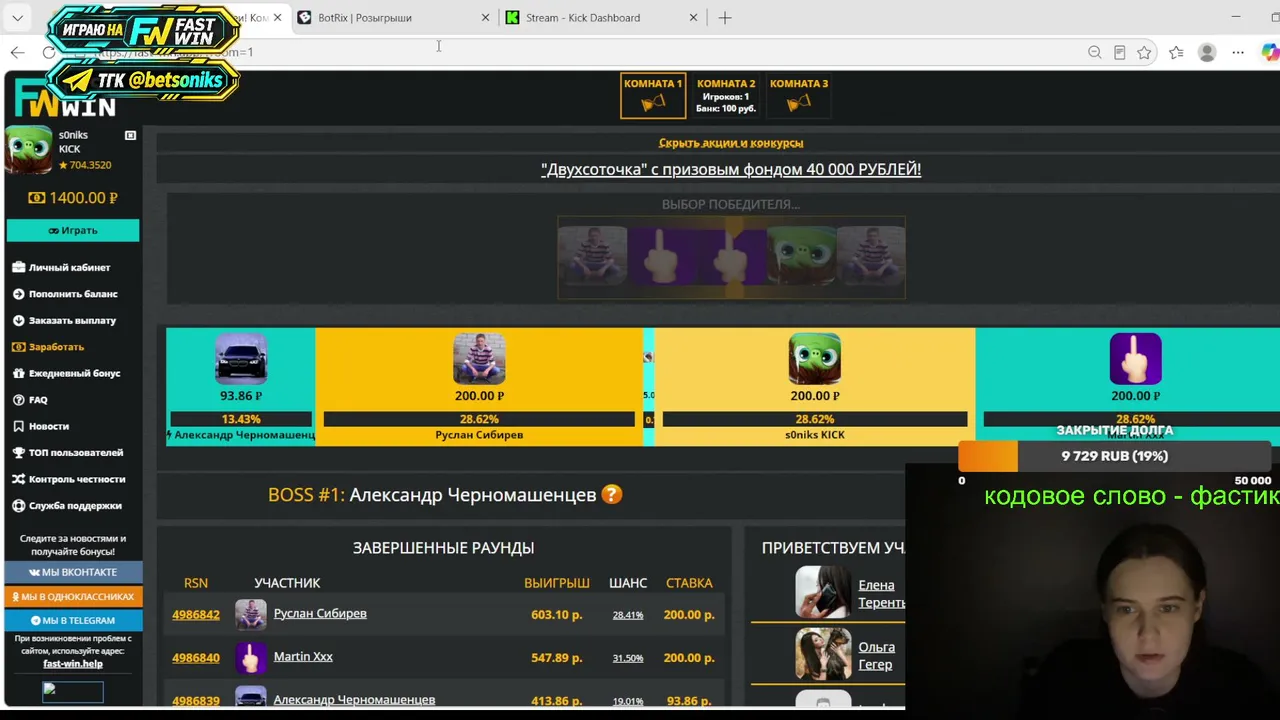Open Руслан Сибирев's profile in completed rounds
The height and width of the screenshot is (720, 1280).
[320, 613]
